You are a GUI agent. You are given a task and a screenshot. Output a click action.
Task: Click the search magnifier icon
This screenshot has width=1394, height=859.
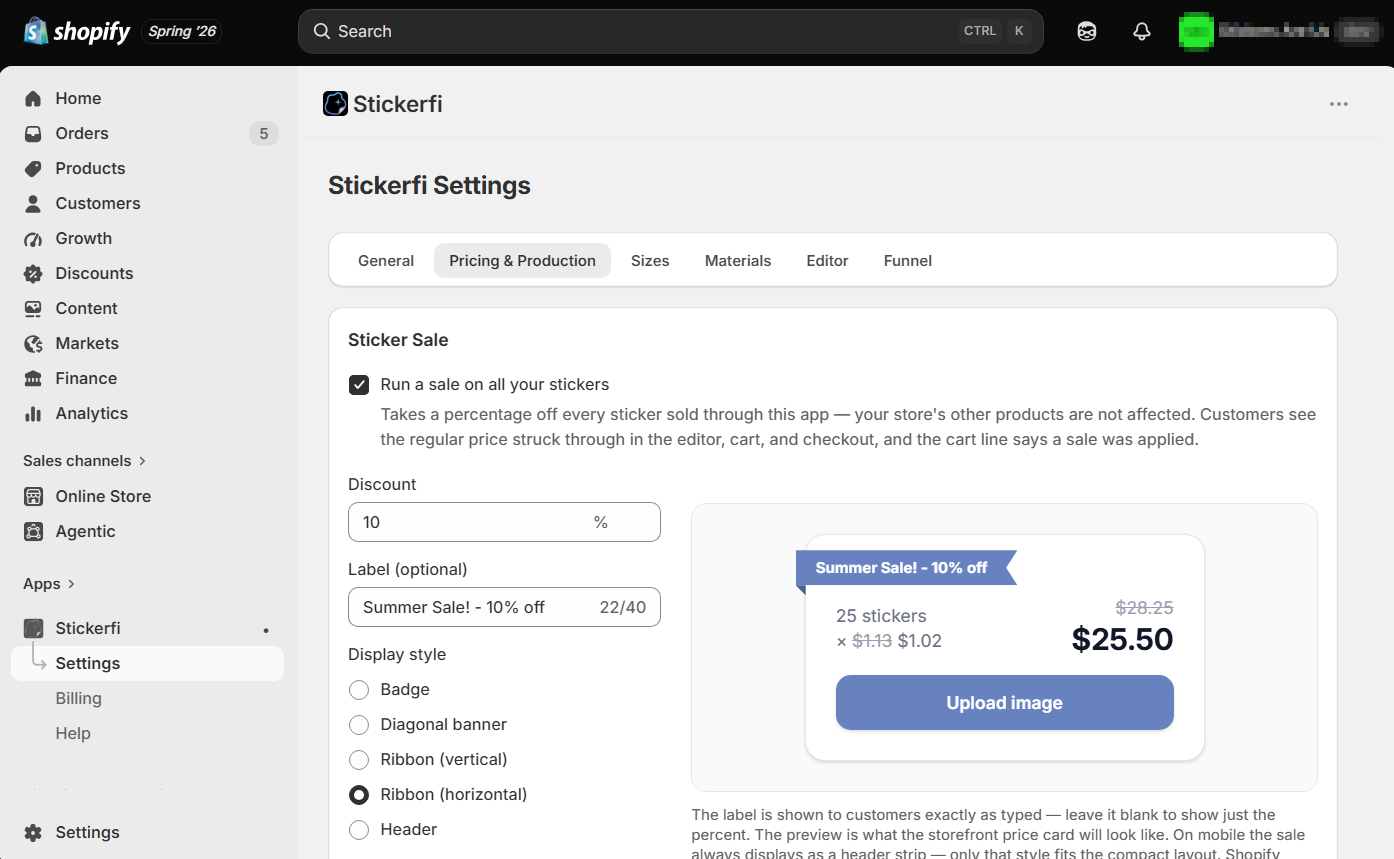[x=322, y=31]
